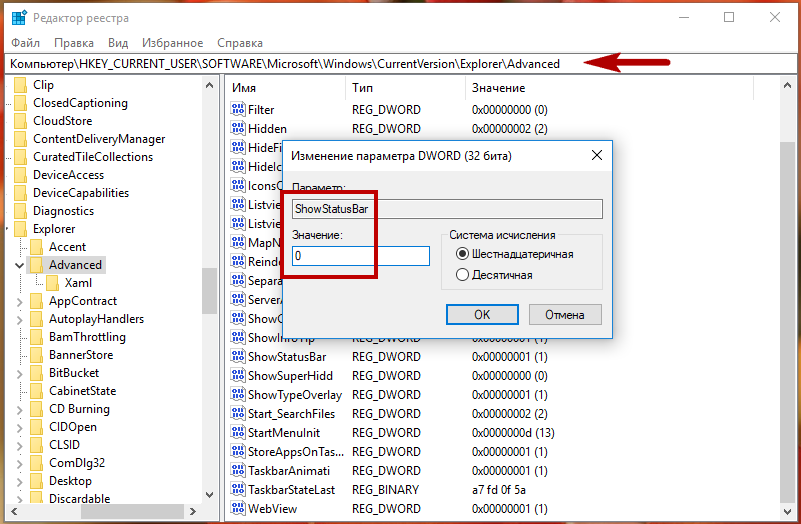801x524 pixels.
Task: Collapse the Explorer tree node
Action: coord(7,229)
